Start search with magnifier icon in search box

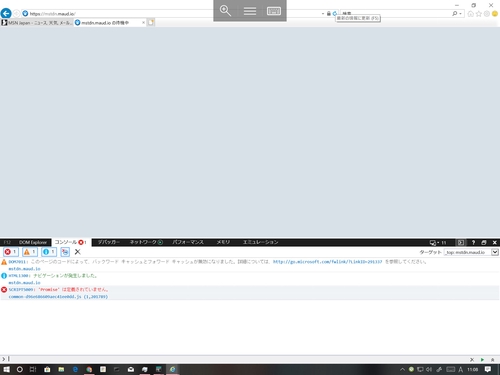pyautogui.click(x=455, y=14)
